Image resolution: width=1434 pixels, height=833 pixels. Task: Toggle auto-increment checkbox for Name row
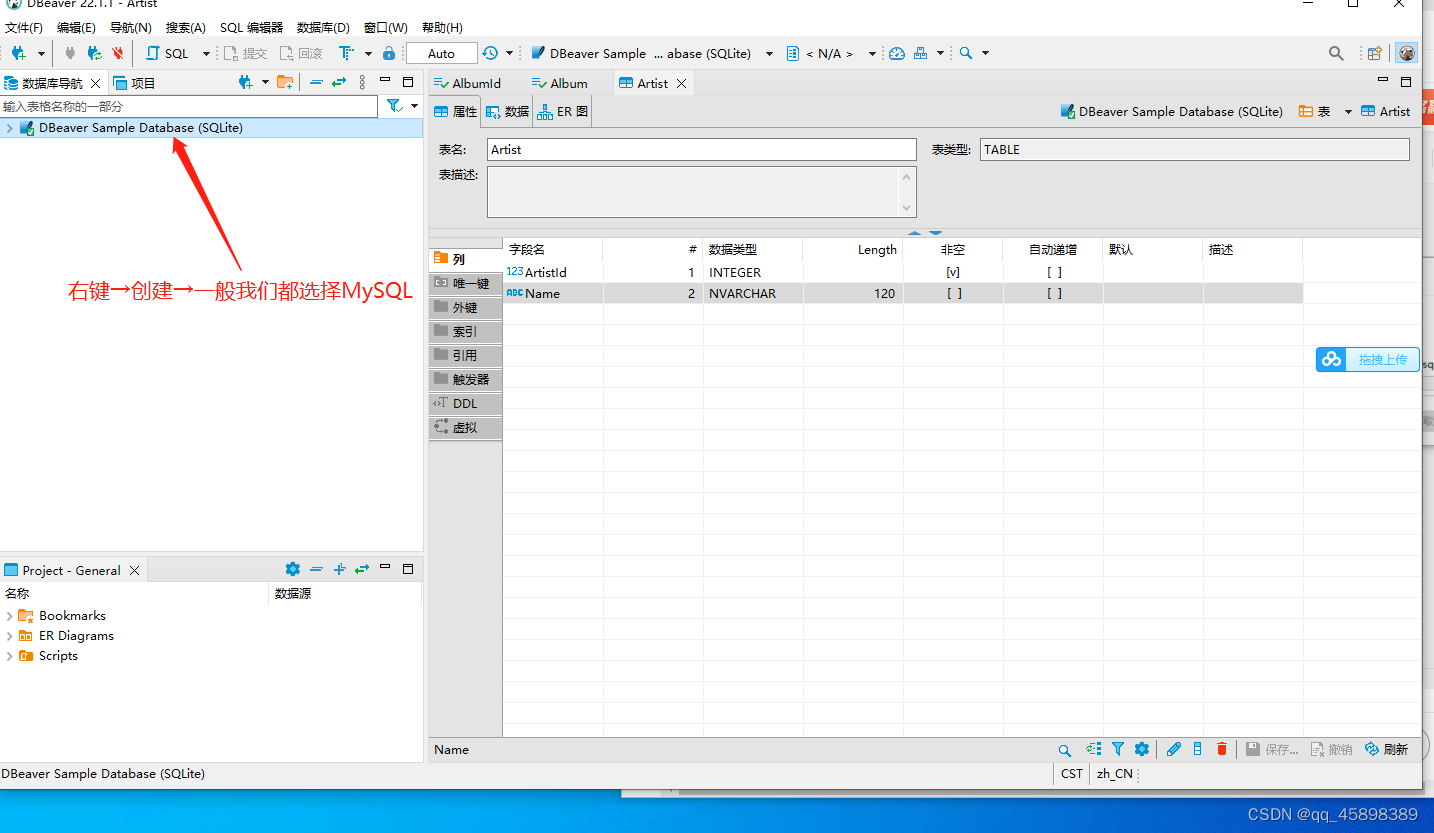tap(1054, 293)
